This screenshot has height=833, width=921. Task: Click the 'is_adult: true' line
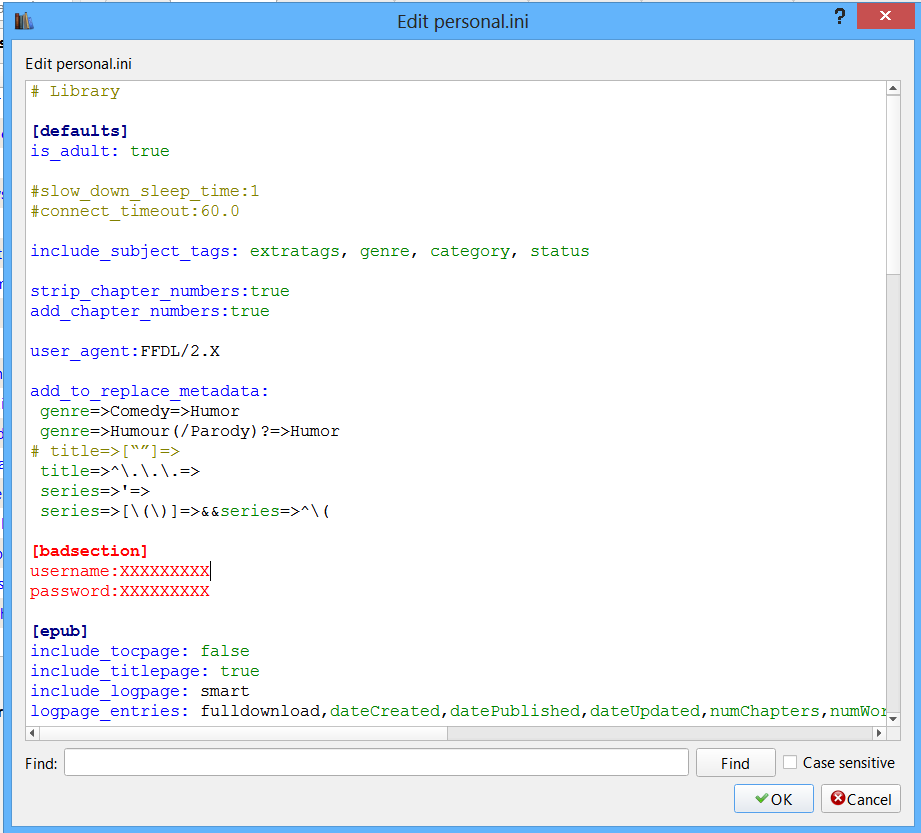100,151
